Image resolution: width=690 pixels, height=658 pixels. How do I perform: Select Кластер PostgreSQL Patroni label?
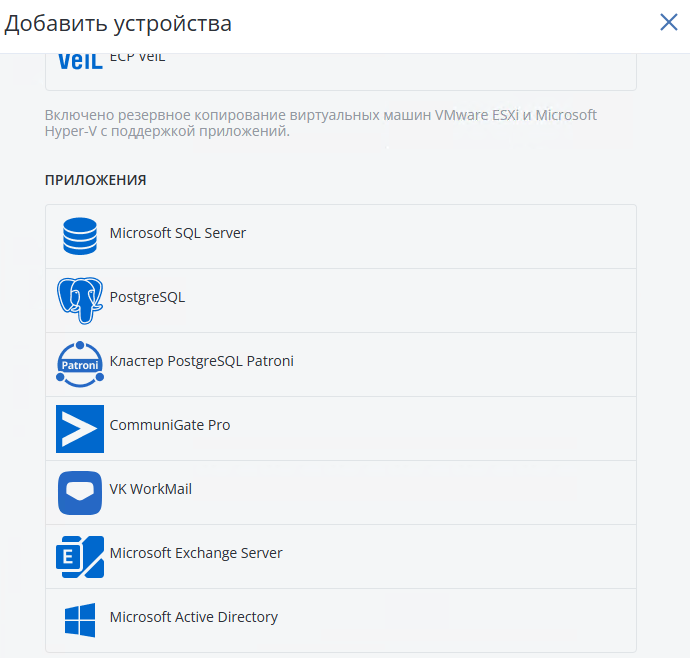pyautogui.click(x=202, y=361)
